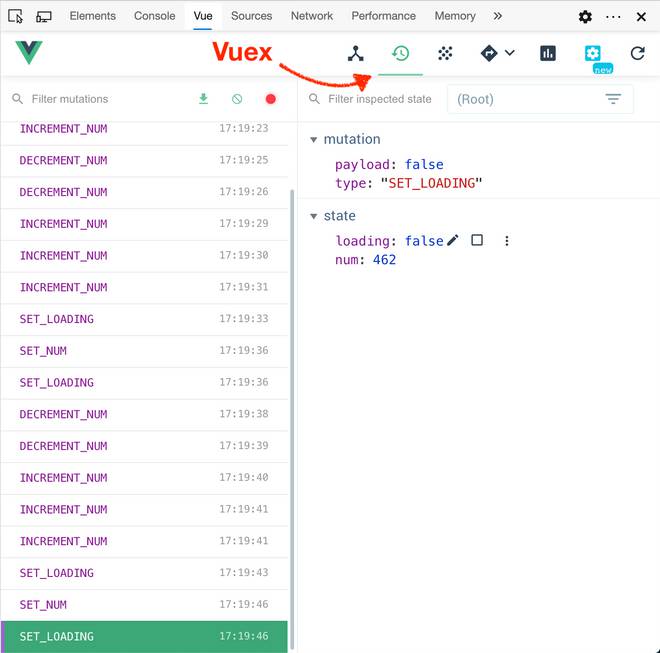Open the Performance chart tab icon
The image size is (660, 653).
tap(547, 54)
